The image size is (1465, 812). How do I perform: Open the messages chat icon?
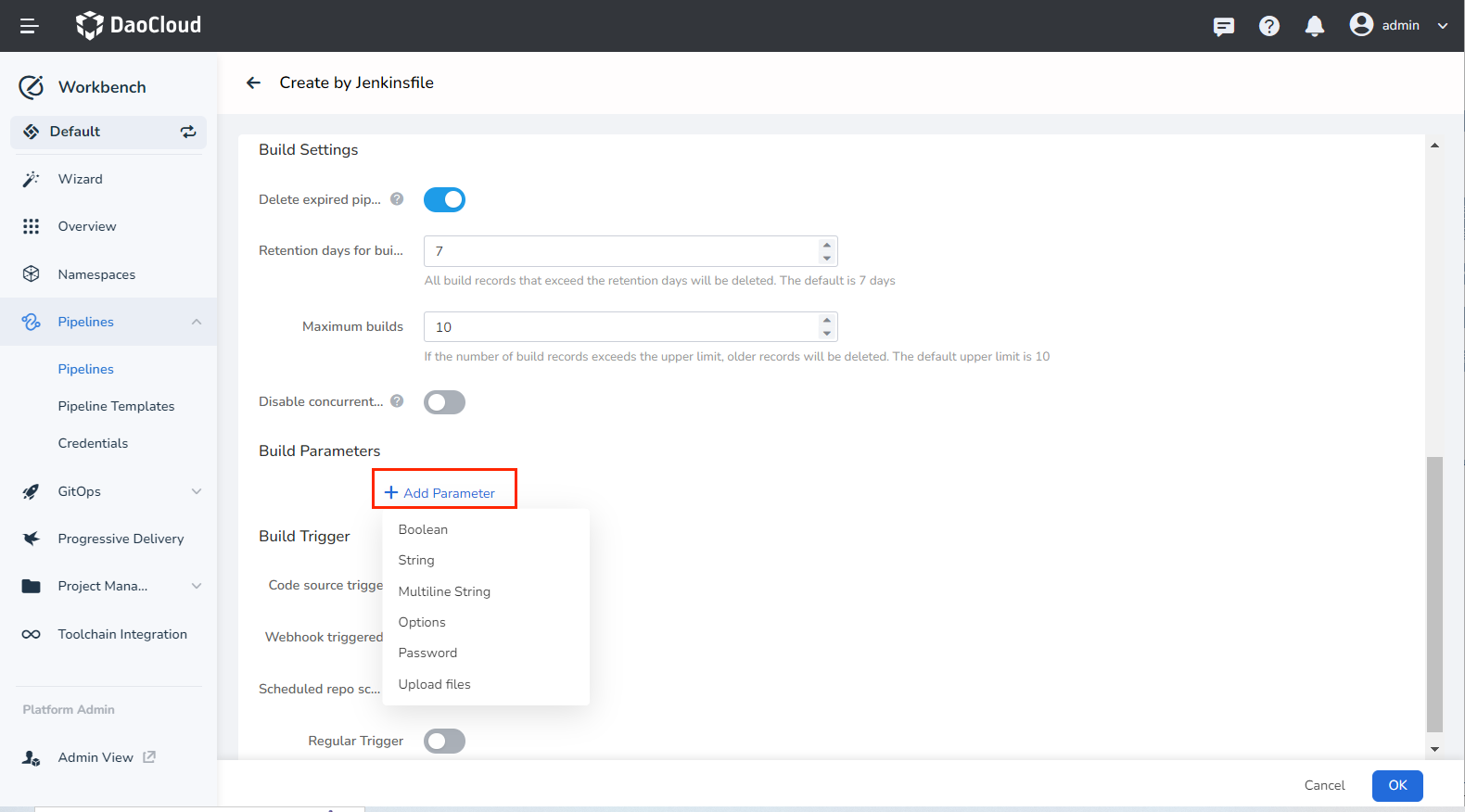[1223, 26]
